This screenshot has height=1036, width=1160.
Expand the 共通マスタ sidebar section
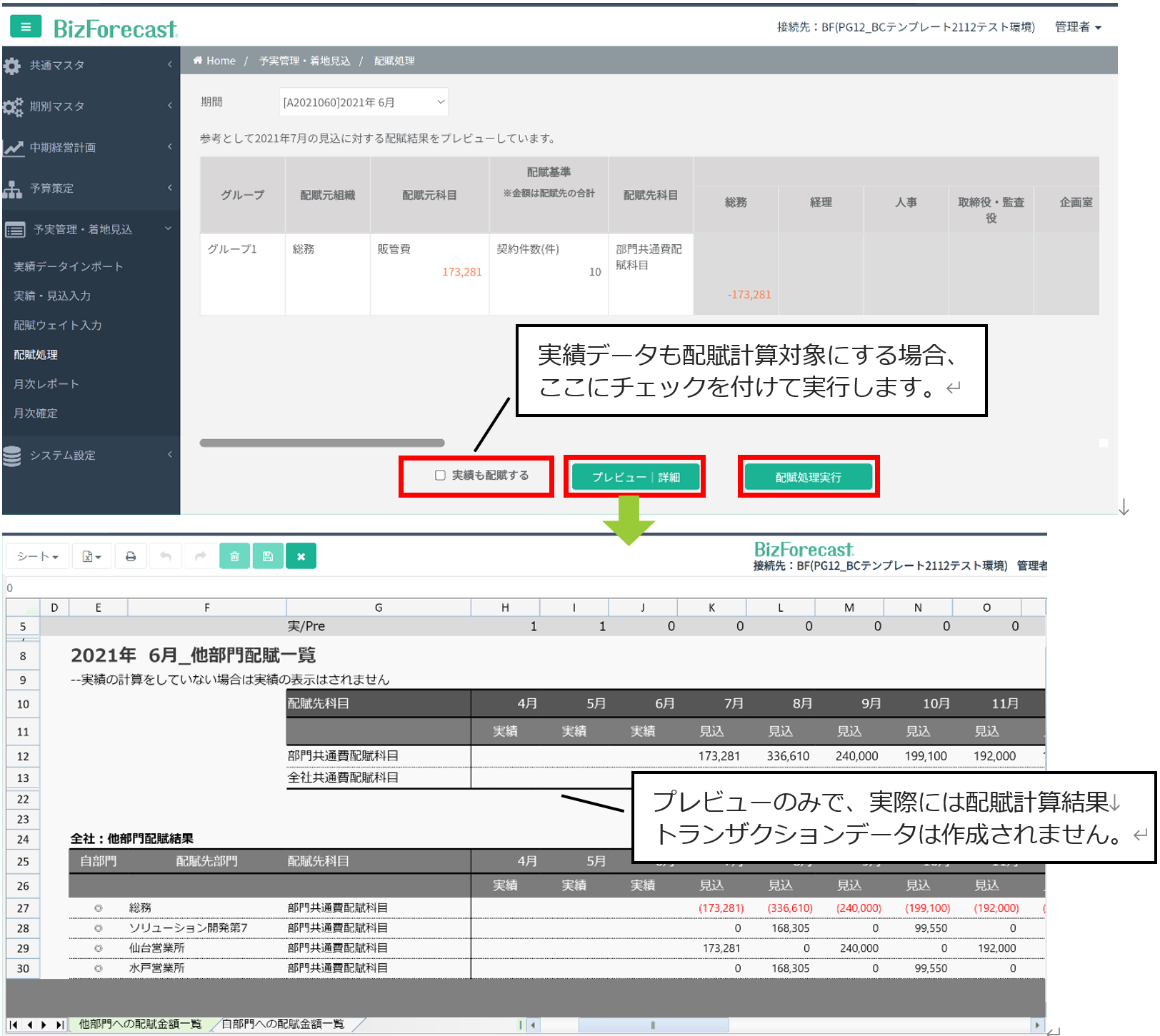(x=90, y=65)
